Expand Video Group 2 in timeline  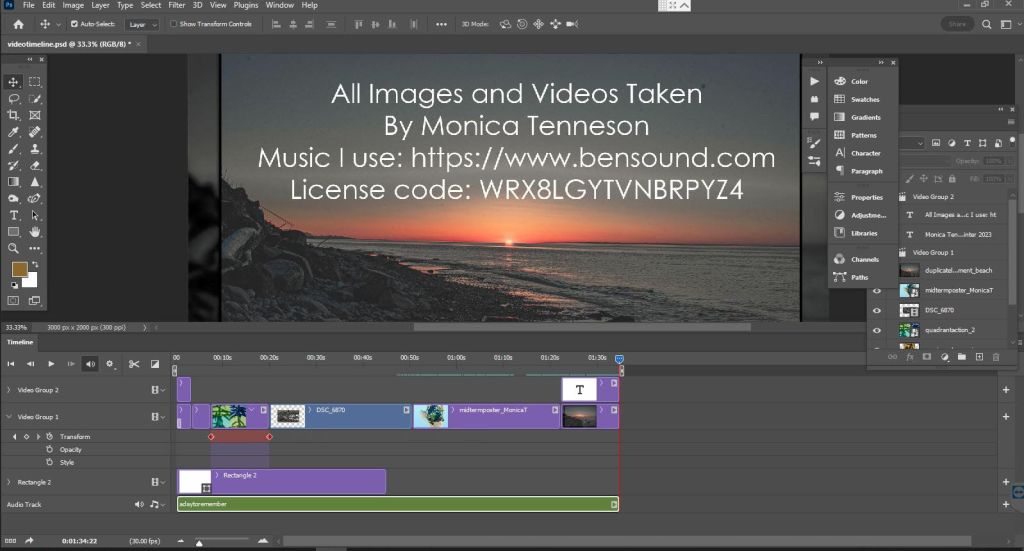point(9,390)
